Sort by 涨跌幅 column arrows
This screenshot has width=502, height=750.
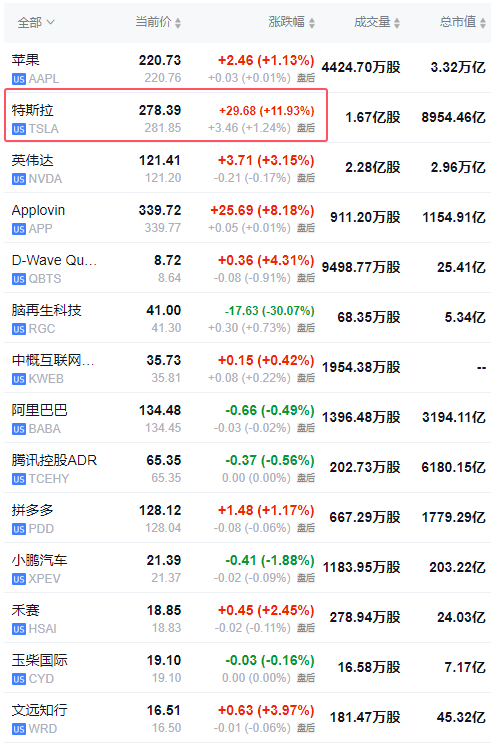tap(312, 22)
